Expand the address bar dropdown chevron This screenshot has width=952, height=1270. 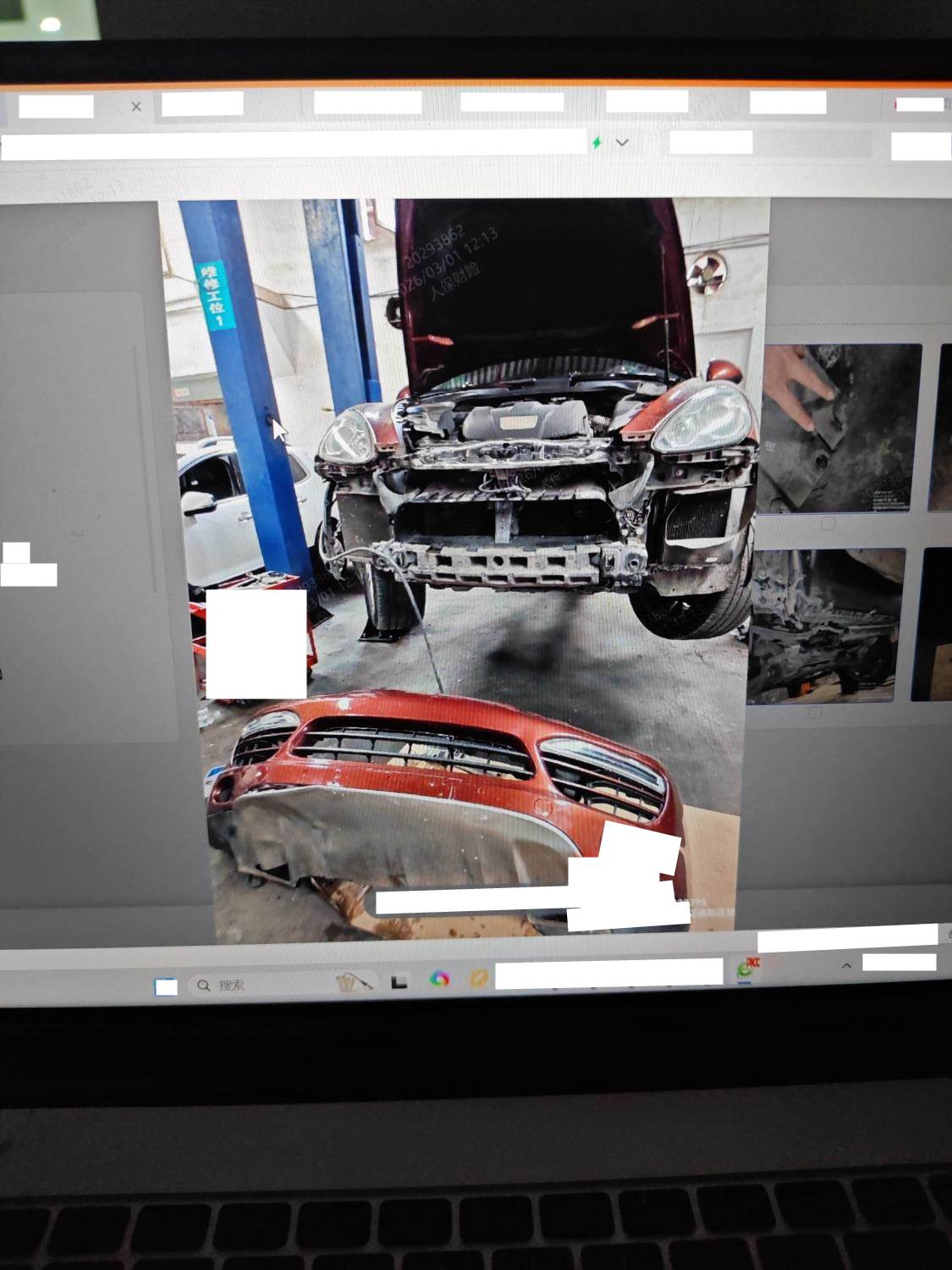pos(622,143)
